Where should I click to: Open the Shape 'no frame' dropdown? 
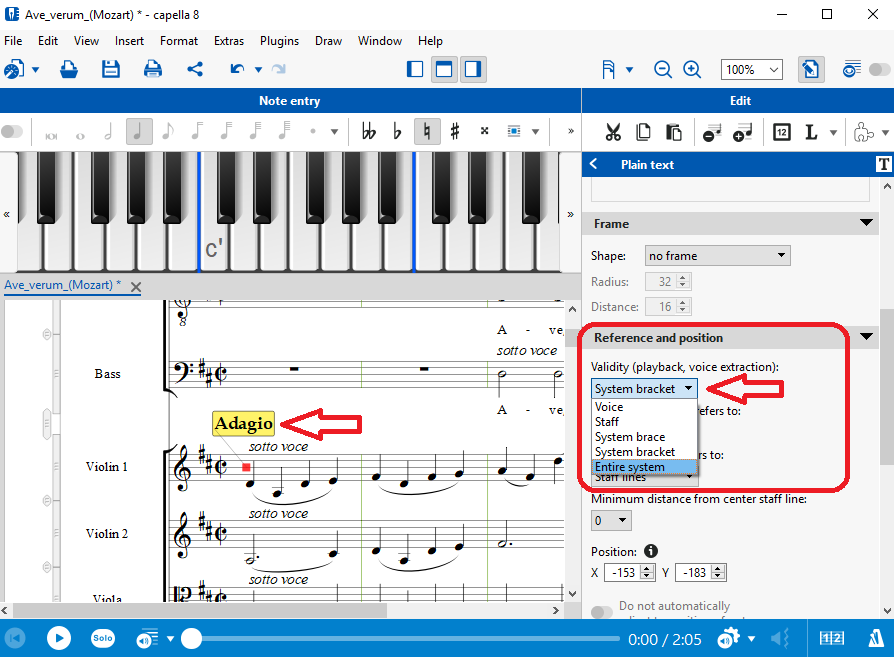pyautogui.click(x=717, y=256)
